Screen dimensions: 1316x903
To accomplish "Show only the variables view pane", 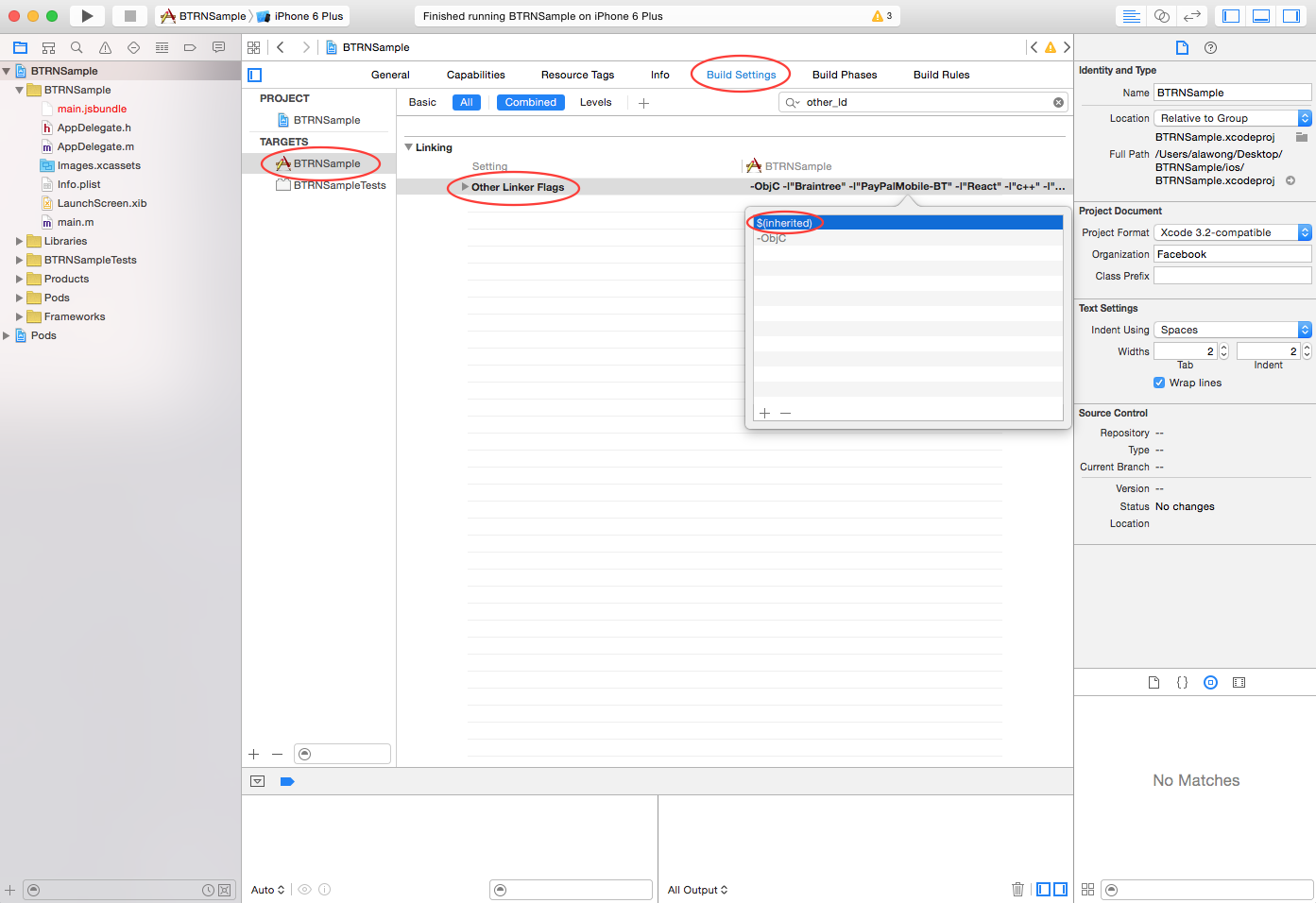I will click(x=1043, y=889).
